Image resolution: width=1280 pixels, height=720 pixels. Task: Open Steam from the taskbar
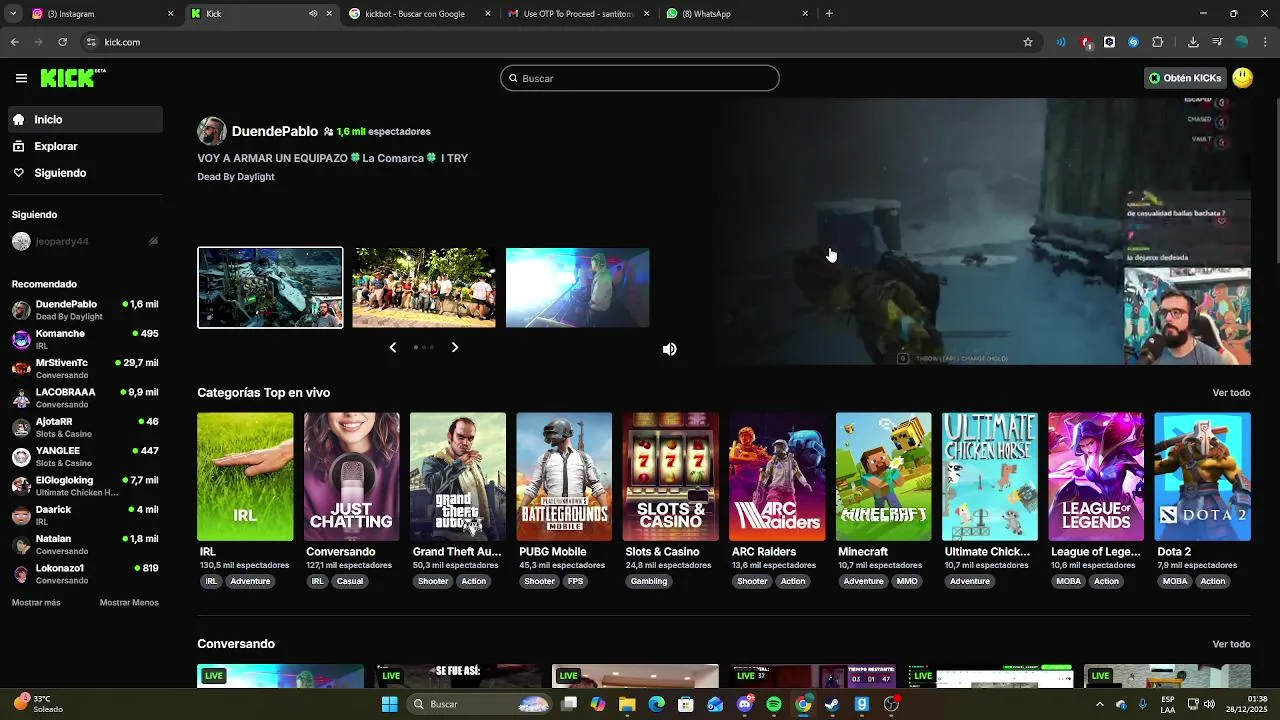point(832,704)
